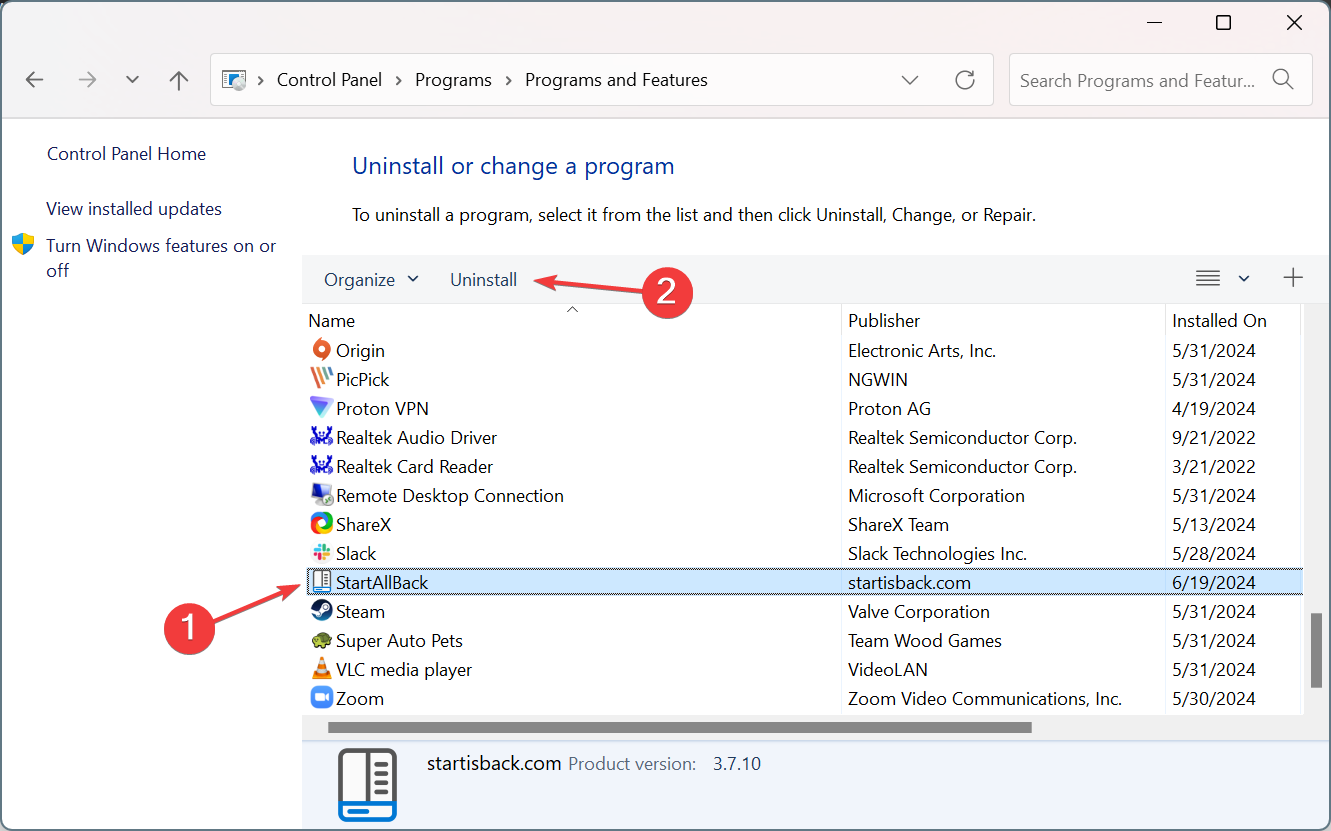
Task: Expand chevron after Programs breadcrumb
Action: (508, 80)
